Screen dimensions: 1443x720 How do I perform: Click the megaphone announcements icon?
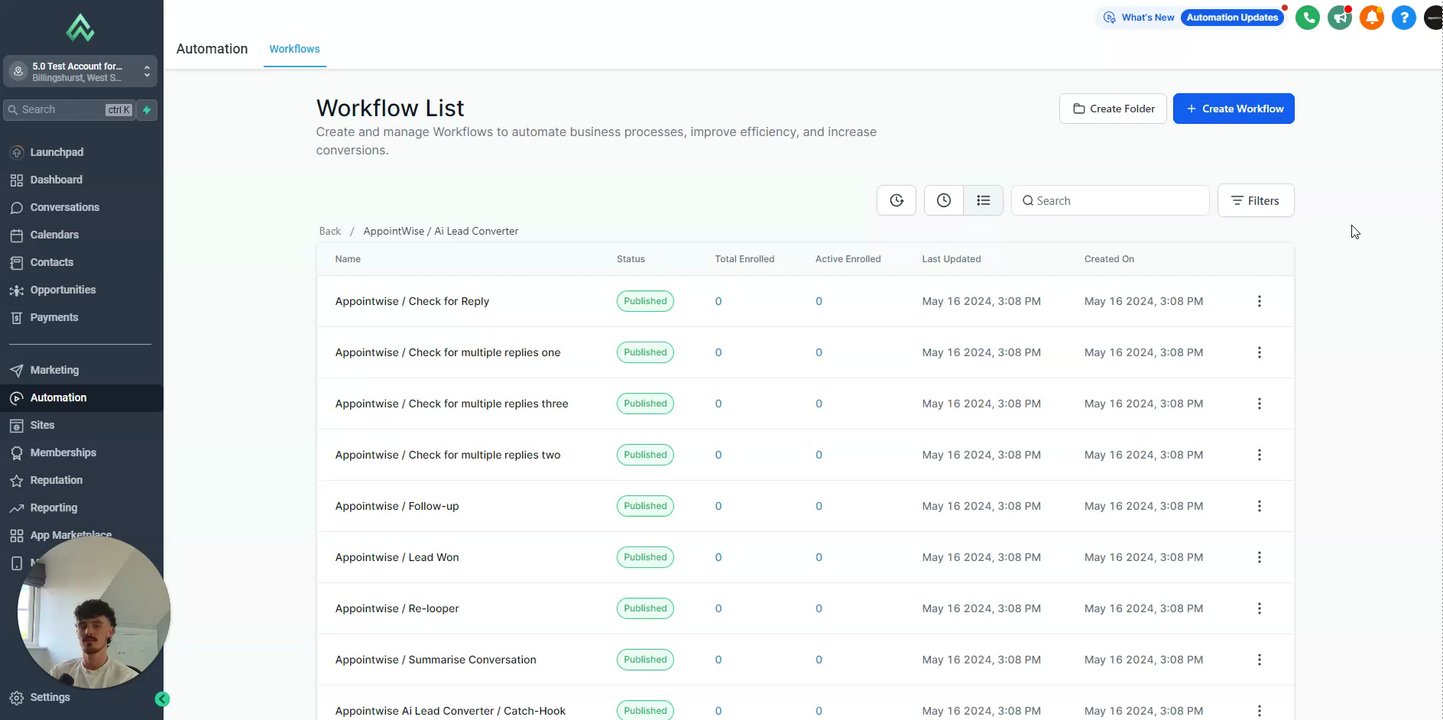(1339, 17)
